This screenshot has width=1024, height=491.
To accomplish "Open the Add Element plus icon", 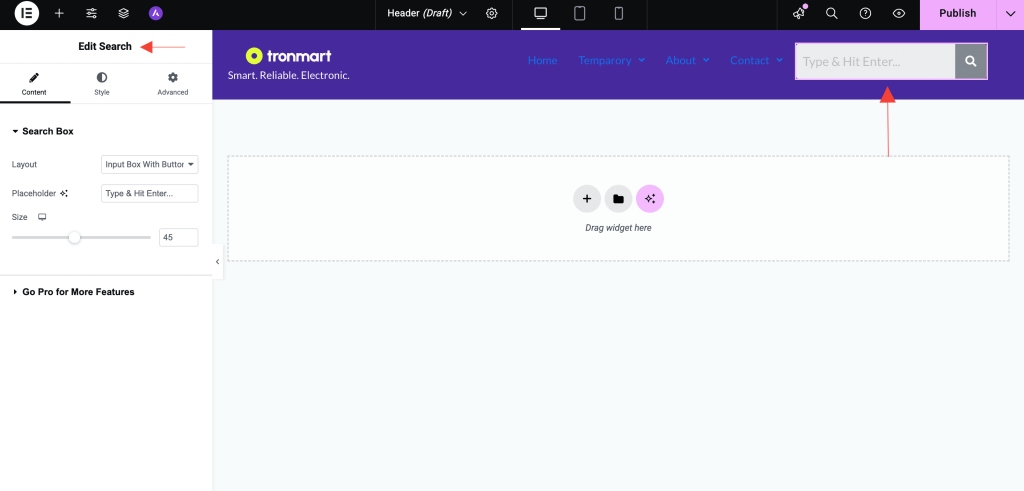I will (59, 14).
